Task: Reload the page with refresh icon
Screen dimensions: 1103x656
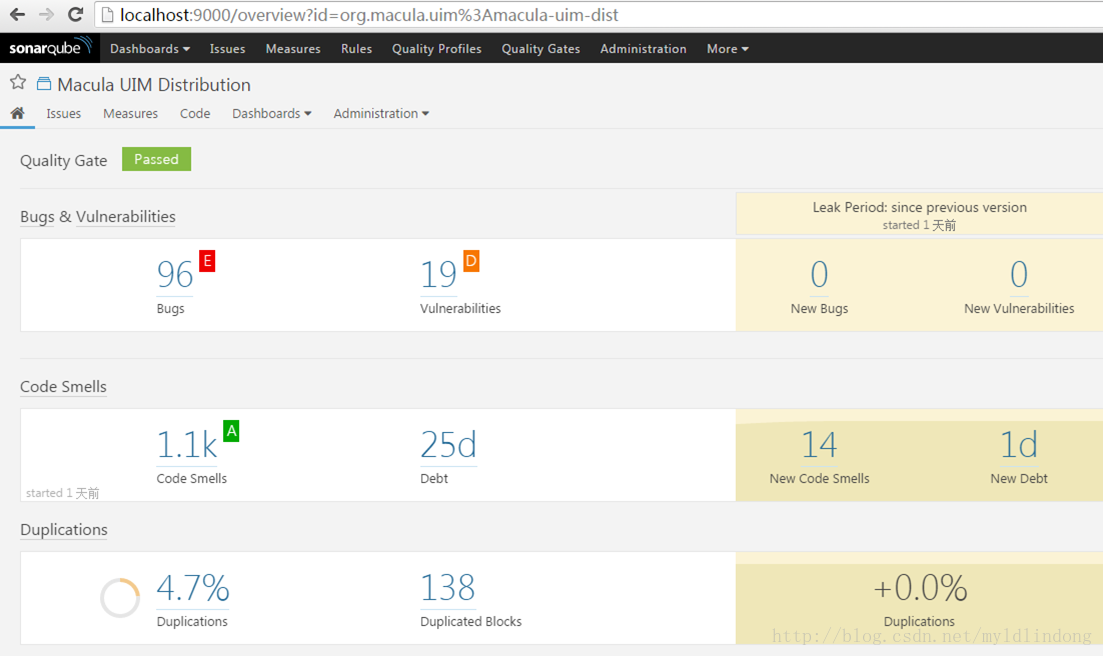Action: 75,14
